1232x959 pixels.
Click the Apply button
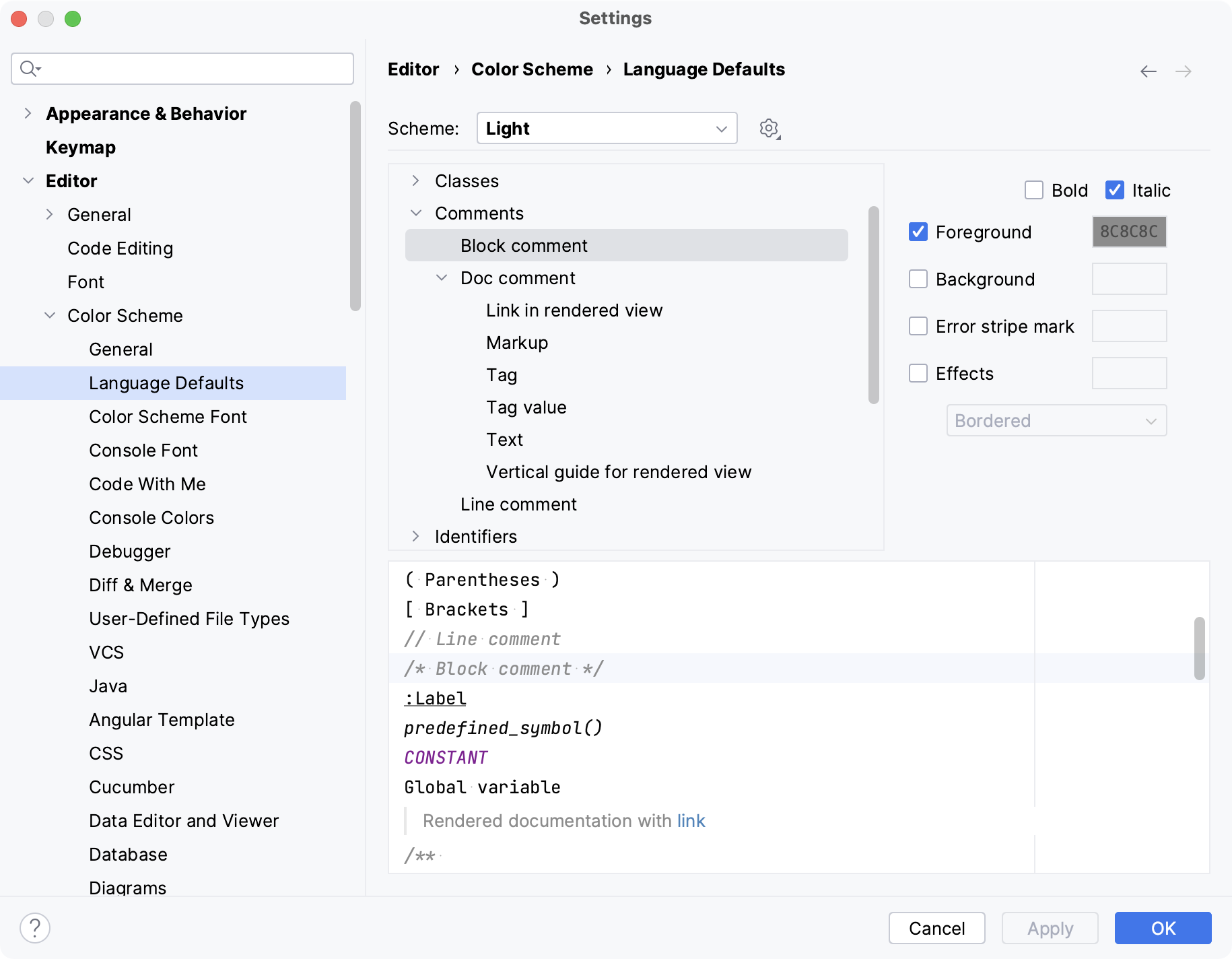point(1049,928)
